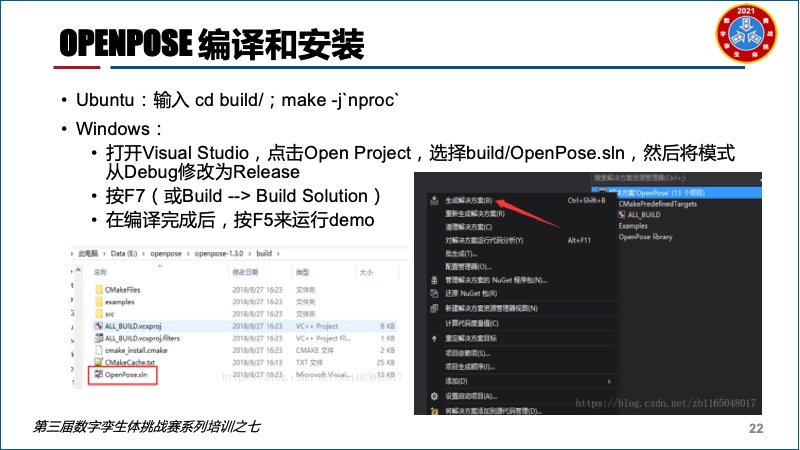
Task: Click the up arrow of the navigation pane scrollbar
Action: [x=78, y=269]
